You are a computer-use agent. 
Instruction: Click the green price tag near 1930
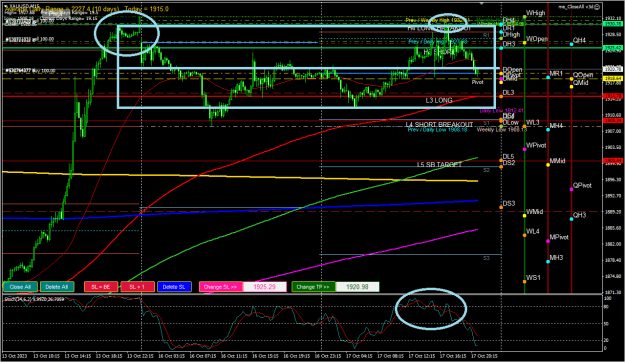coord(613,24)
